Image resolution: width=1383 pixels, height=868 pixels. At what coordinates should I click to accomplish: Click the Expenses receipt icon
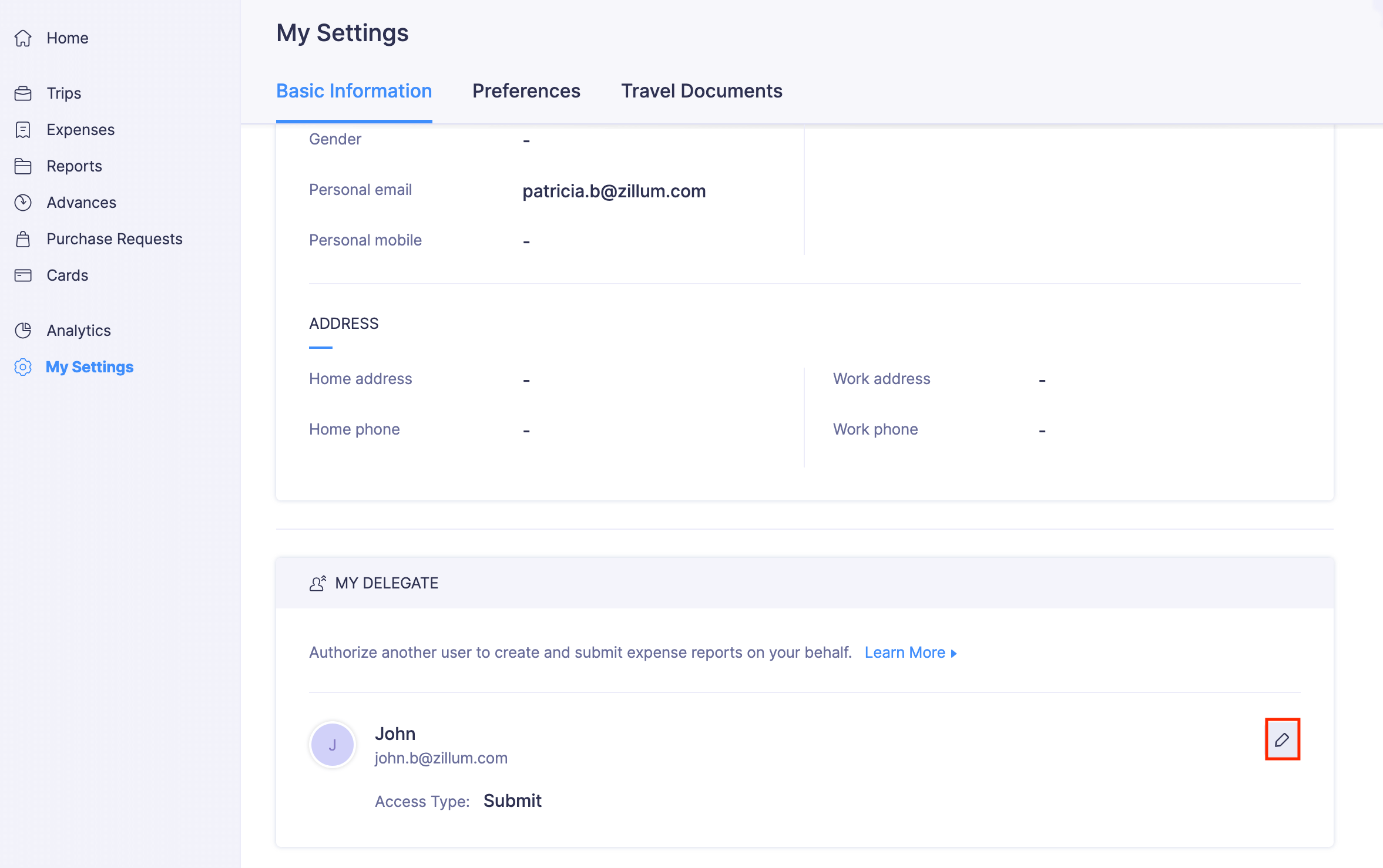(23, 130)
